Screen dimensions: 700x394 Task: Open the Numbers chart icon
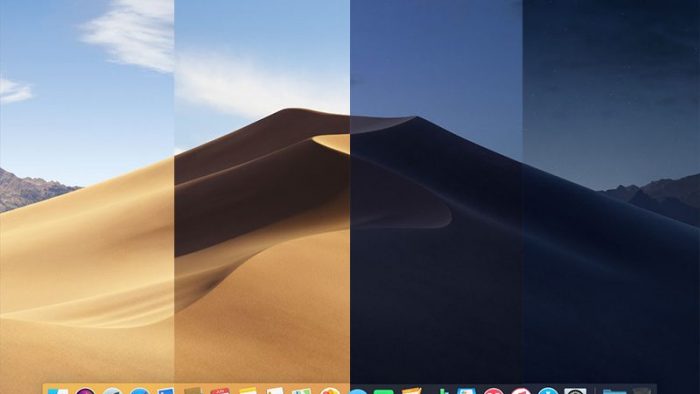[441, 391]
